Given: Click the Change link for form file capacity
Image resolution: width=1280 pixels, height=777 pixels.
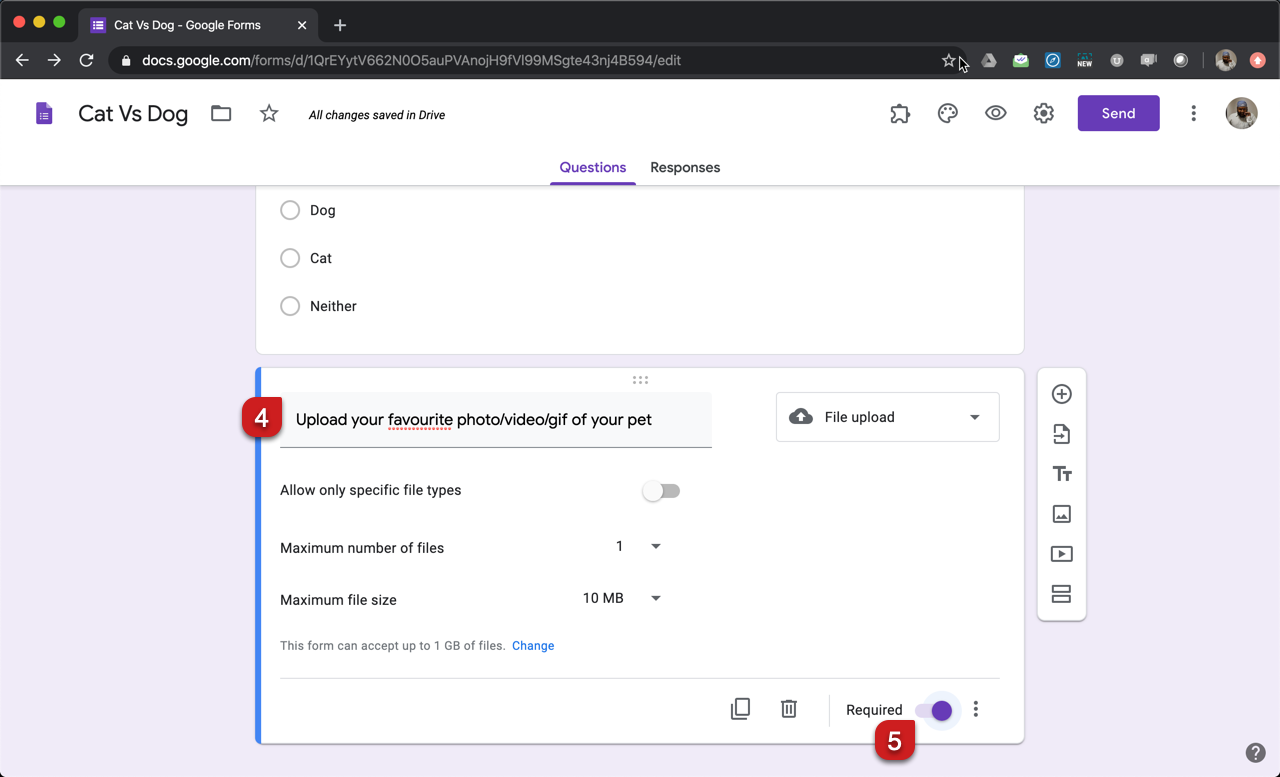Looking at the screenshot, I should point(533,645).
